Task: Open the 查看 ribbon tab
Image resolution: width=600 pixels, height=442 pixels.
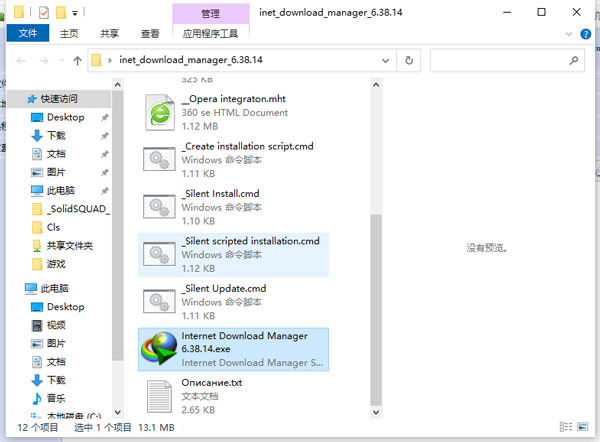Action: pyautogui.click(x=150, y=34)
